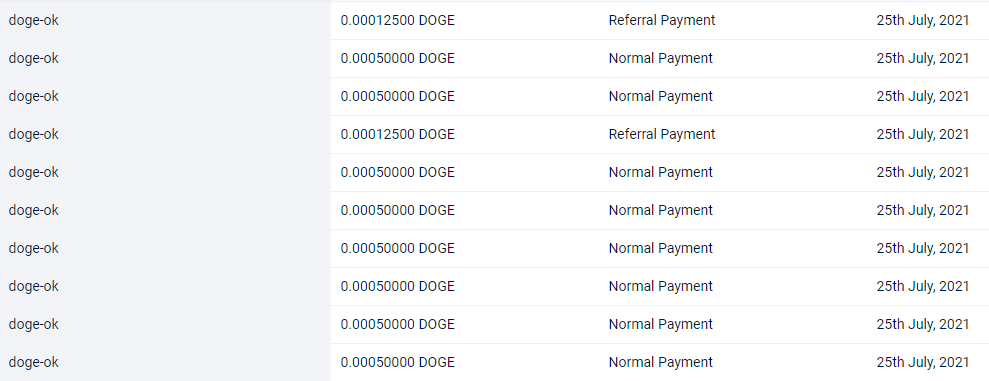989x381 pixels.
Task: Click the first 0.00050000 DOGE amount
Action: click(x=397, y=58)
